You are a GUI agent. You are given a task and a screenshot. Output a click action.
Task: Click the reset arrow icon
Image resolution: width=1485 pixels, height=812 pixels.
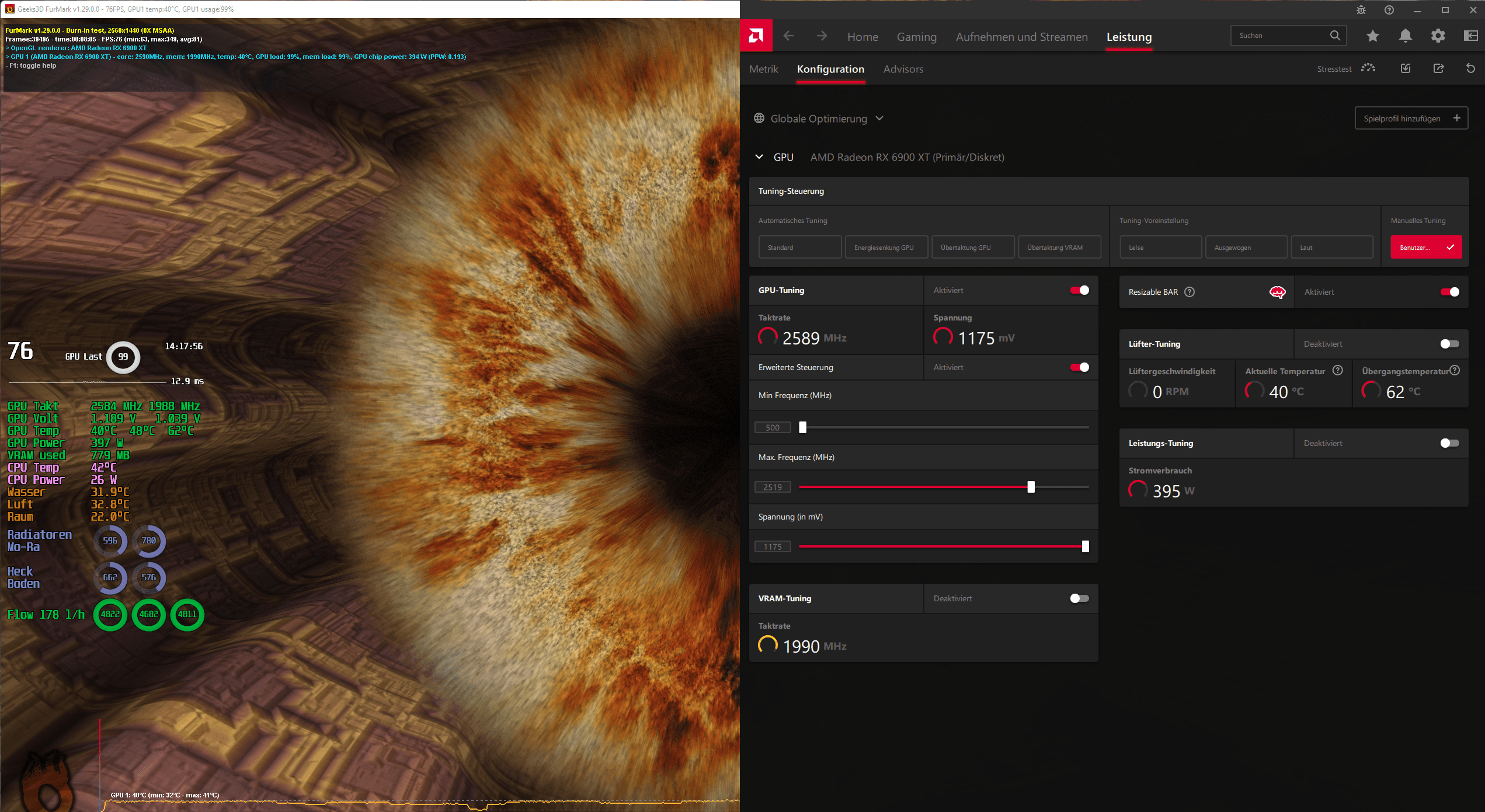click(x=1470, y=68)
